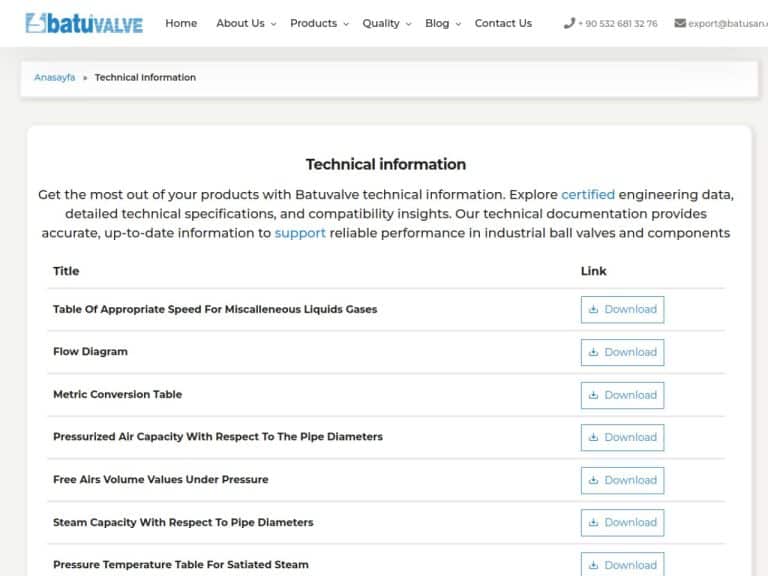768x576 pixels.
Task: Expand the Quality dropdown chevron
Action: point(408,24)
